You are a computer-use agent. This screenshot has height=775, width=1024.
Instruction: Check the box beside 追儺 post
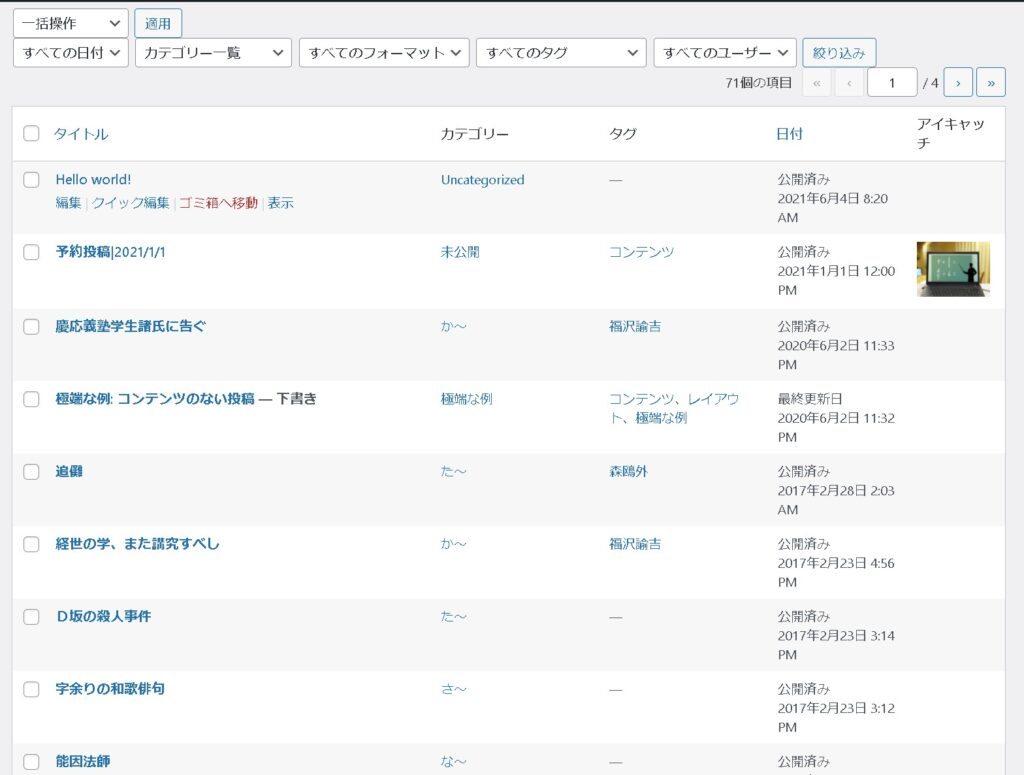[32, 471]
